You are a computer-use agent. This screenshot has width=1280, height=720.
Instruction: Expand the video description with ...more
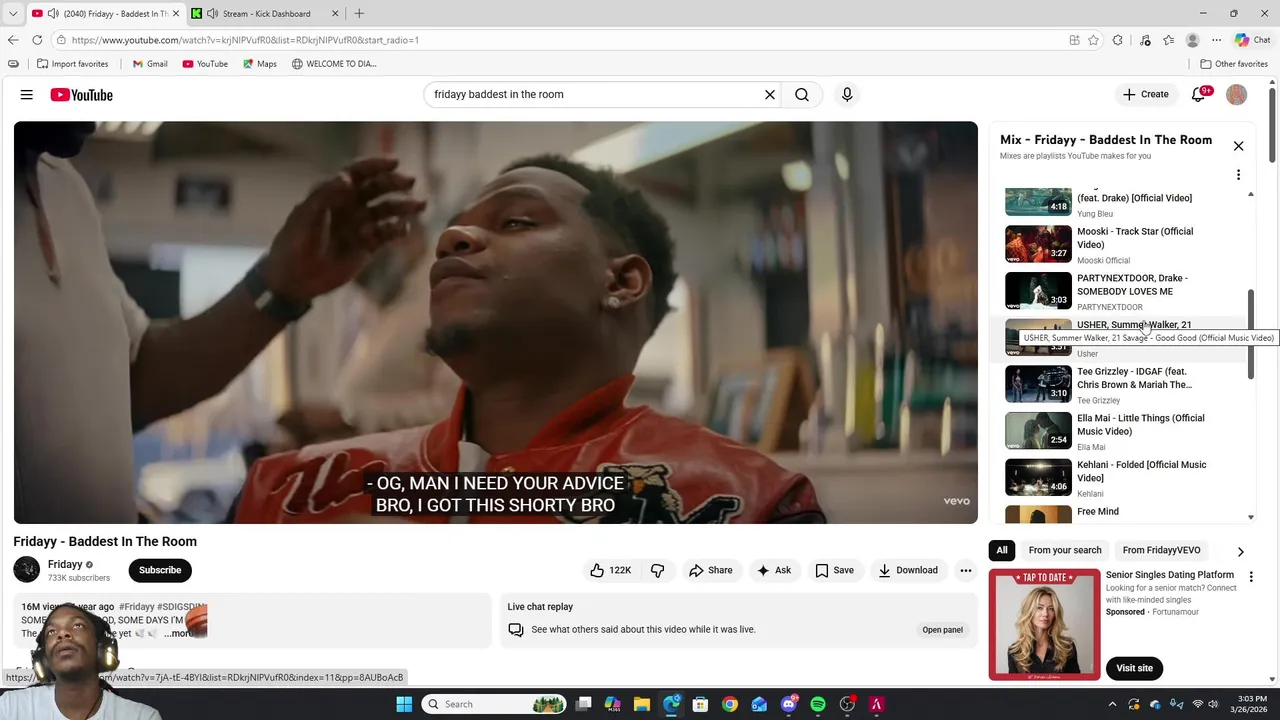click(178, 634)
